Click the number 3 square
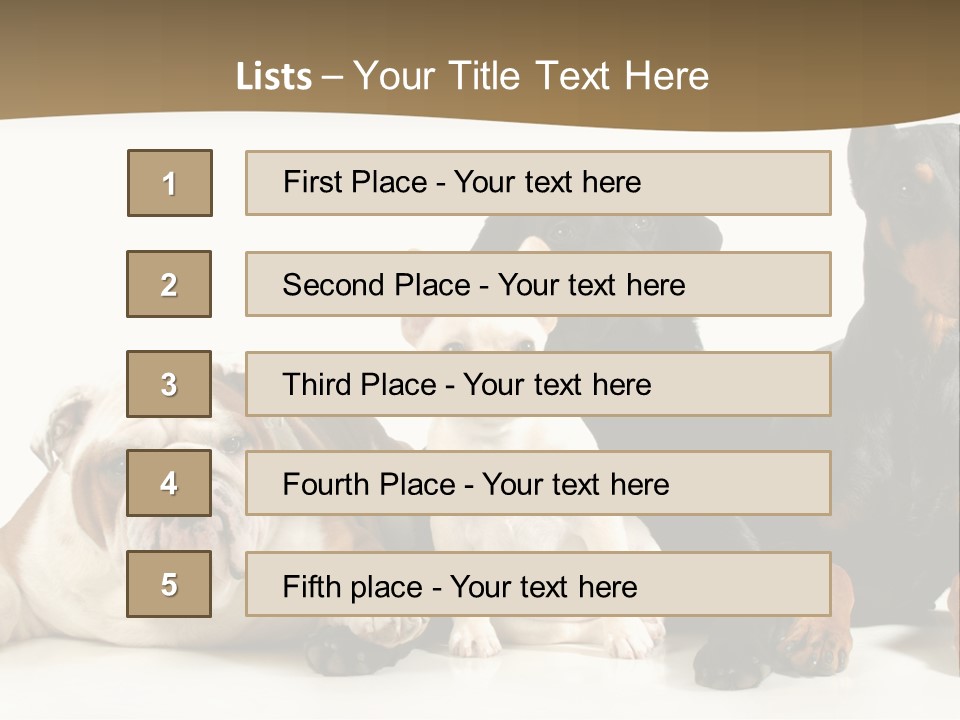 tap(169, 384)
